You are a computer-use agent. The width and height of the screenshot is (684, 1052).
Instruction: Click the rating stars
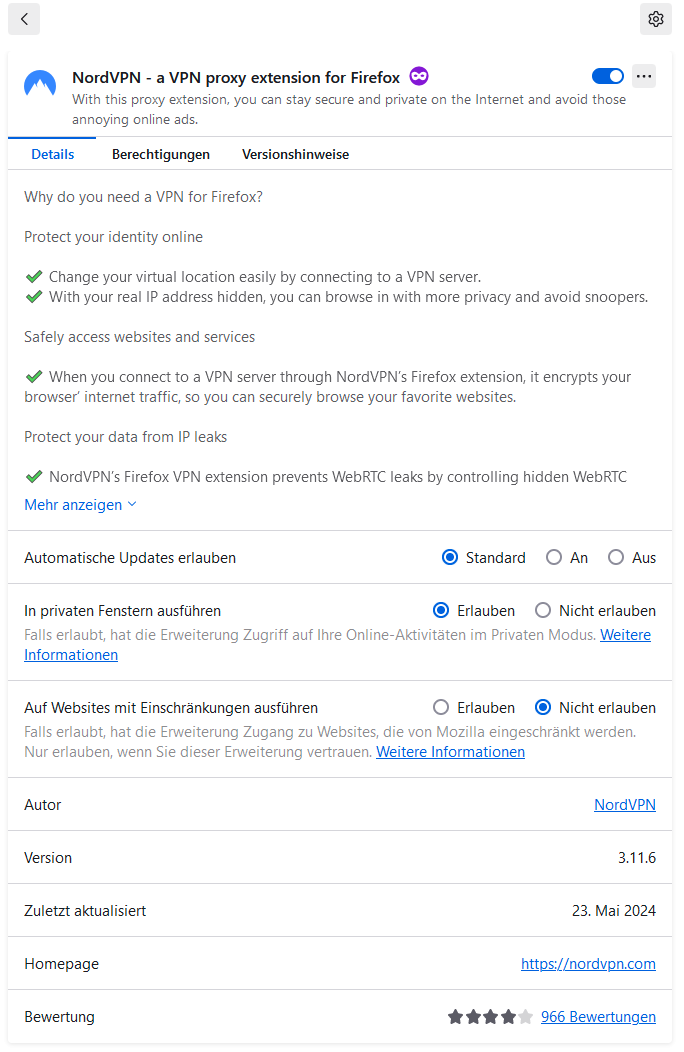tap(490, 1017)
